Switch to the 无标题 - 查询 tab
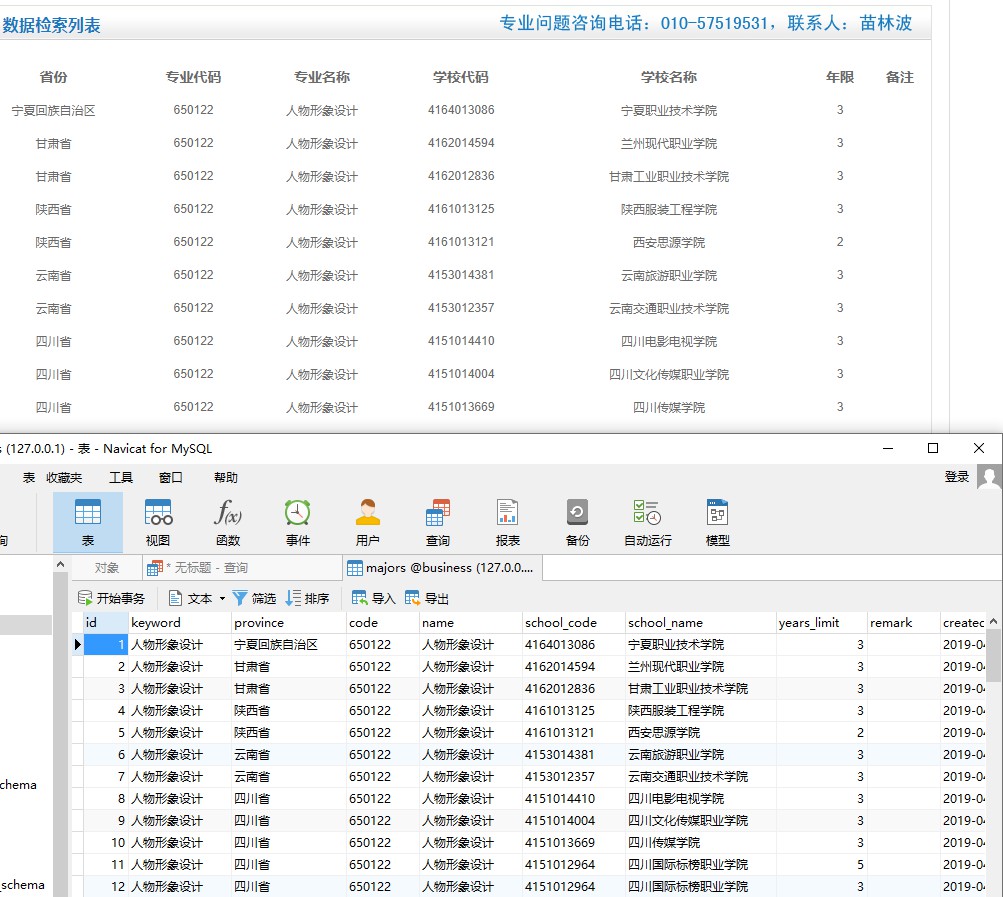The width and height of the screenshot is (1003, 897). [242, 568]
